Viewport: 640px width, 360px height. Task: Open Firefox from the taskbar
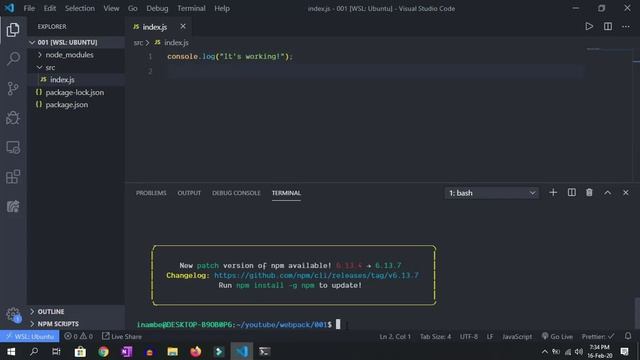(196, 351)
